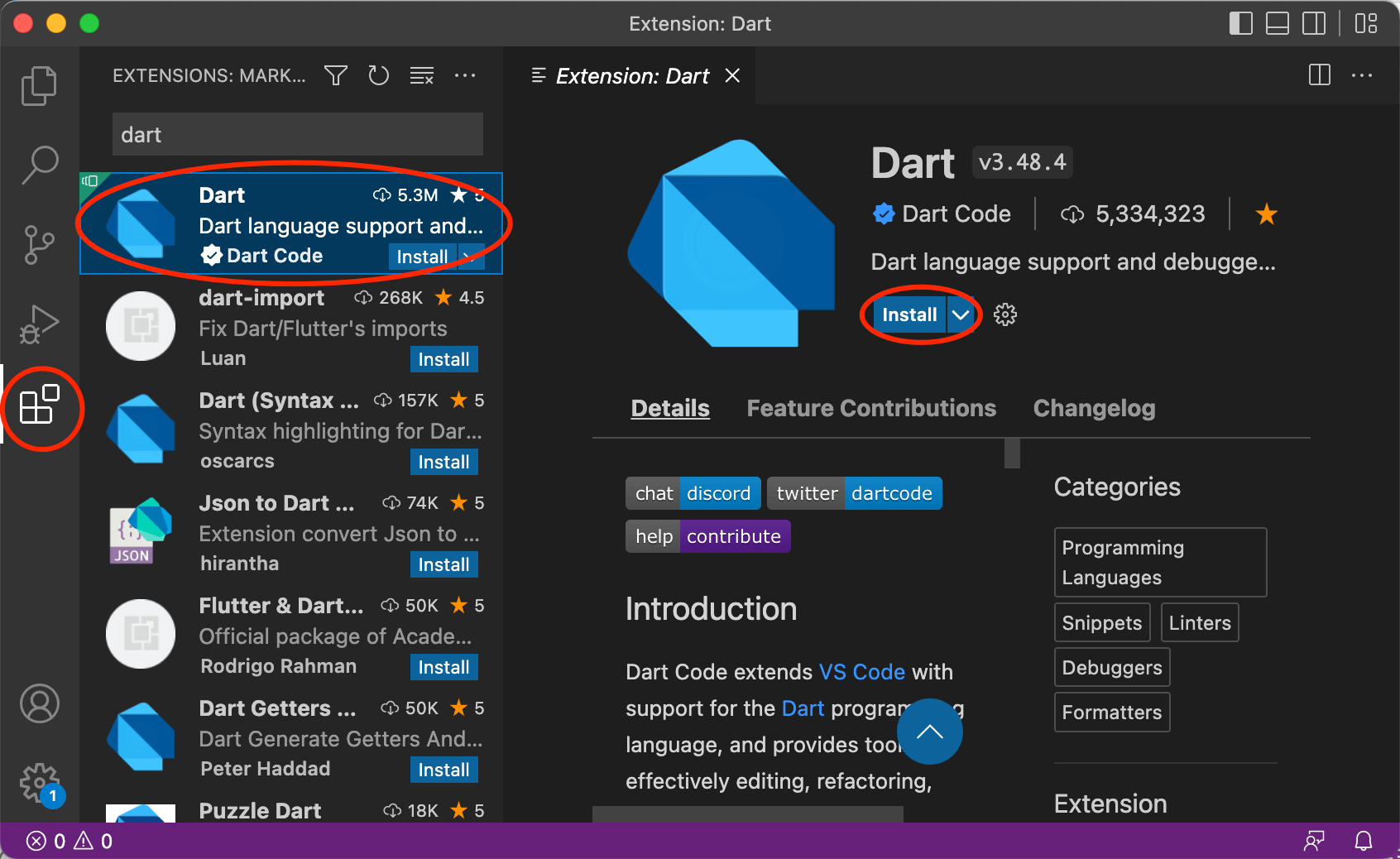Select the Puzzle Dart extension entry
The image size is (1400, 859).
pyautogui.click(x=291, y=806)
